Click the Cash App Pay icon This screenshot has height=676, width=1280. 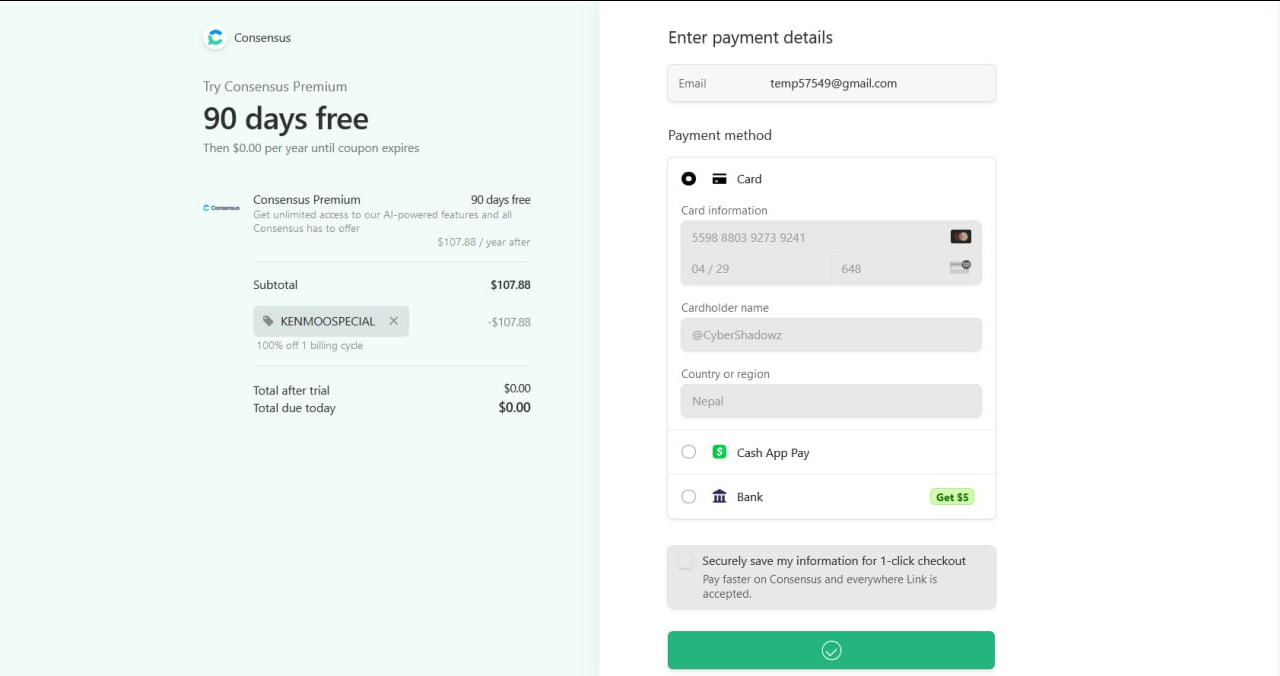point(719,452)
